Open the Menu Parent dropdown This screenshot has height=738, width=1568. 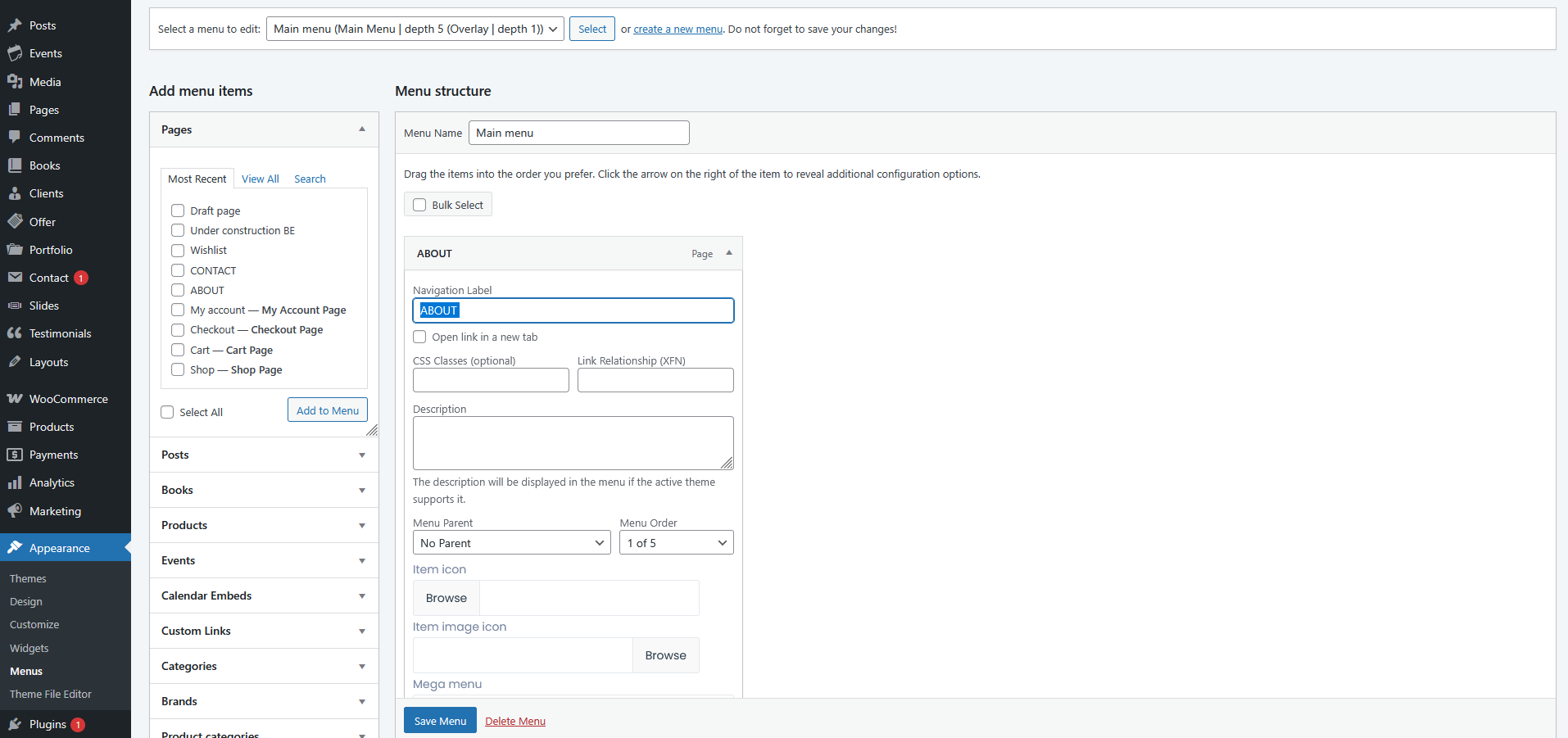(x=511, y=543)
